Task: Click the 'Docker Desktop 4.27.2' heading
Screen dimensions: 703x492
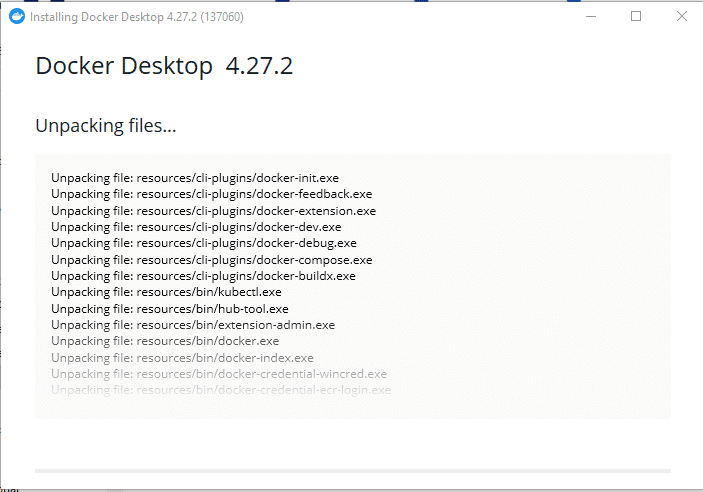Action: pos(164,67)
